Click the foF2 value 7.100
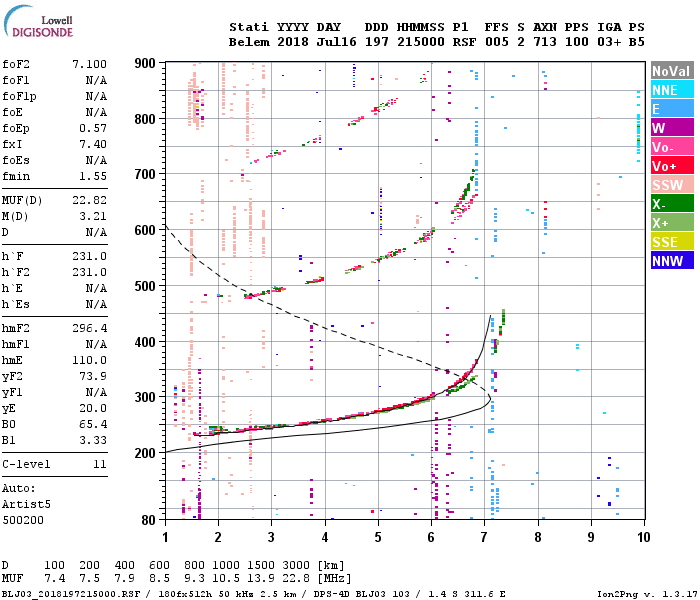Image resolution: width=700 pixels, height=600 pixels. (89, 64)
